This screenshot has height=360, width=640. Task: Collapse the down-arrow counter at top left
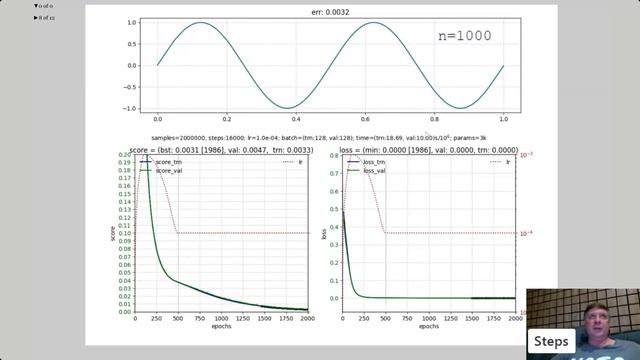pyautogui.click(x=43, y=6)
